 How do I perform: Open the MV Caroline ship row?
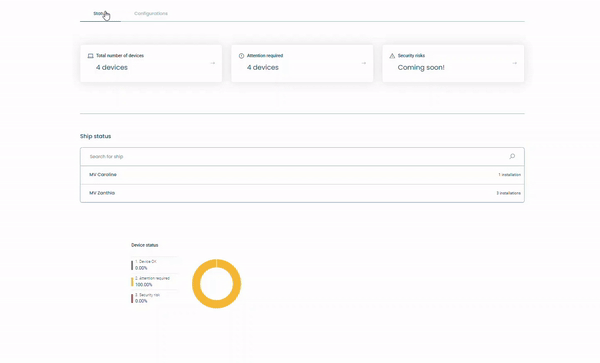[x=302, y=175]
